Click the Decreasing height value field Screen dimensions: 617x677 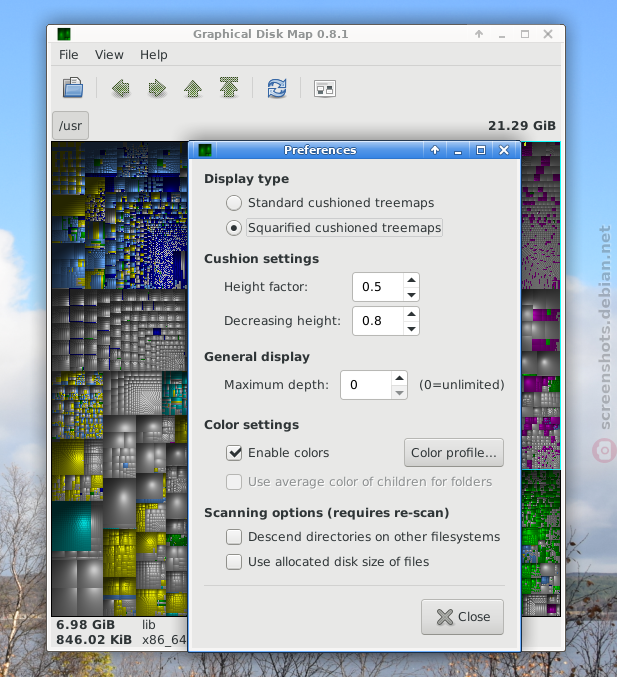tap(378, 321)
